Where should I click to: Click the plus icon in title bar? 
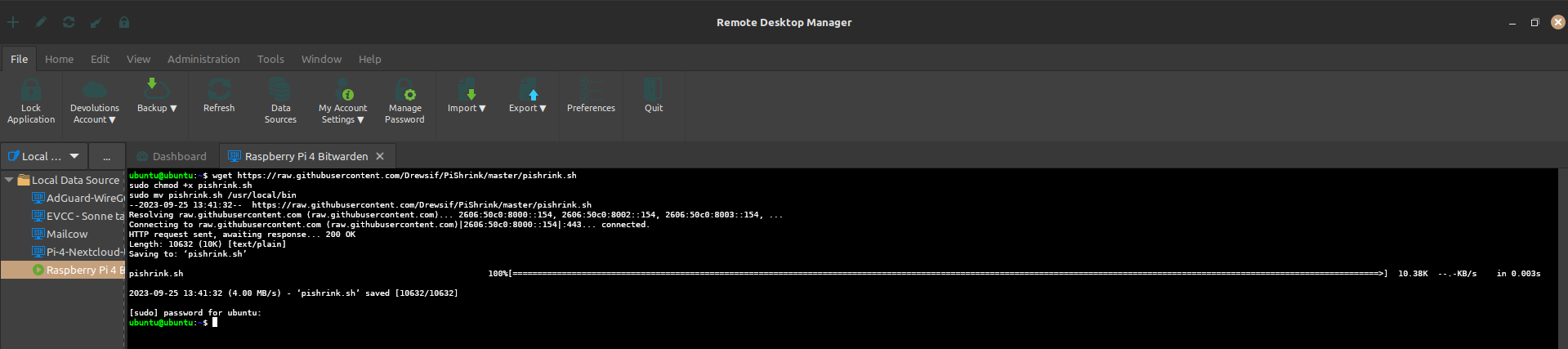point(13,22)
